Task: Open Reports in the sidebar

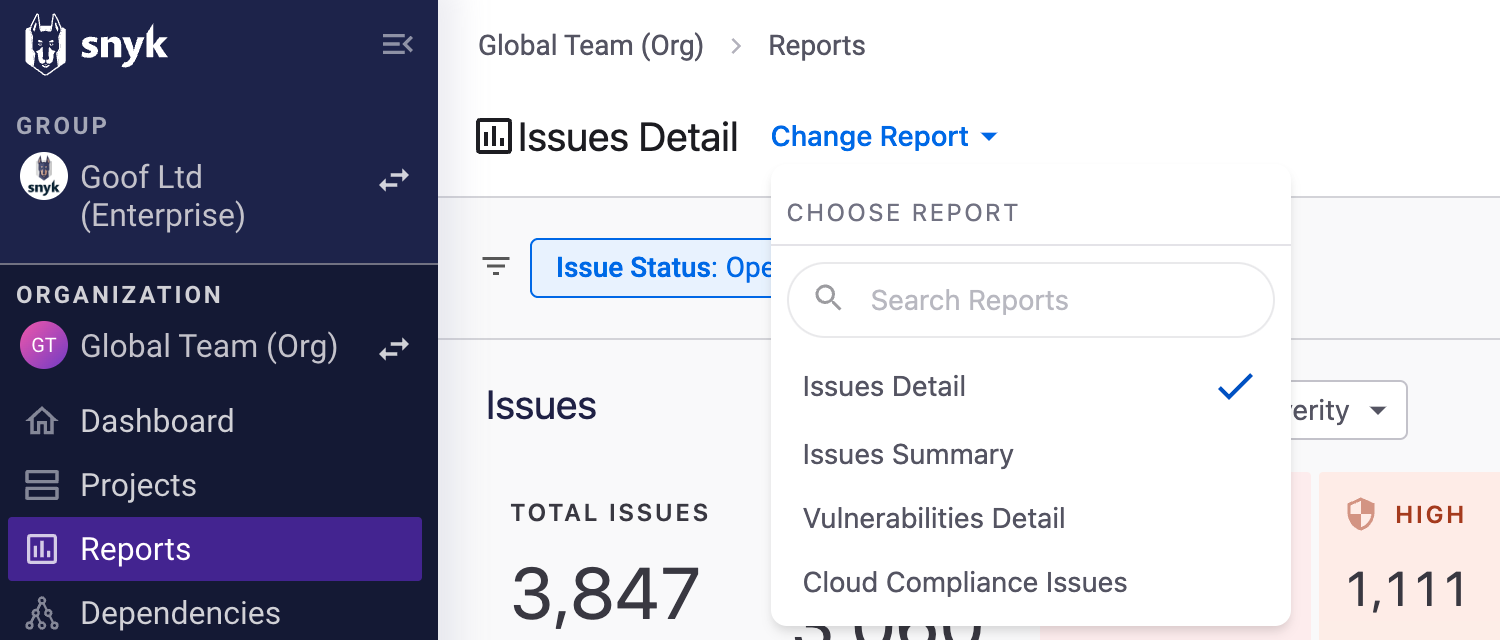Action: coord(215,549)
